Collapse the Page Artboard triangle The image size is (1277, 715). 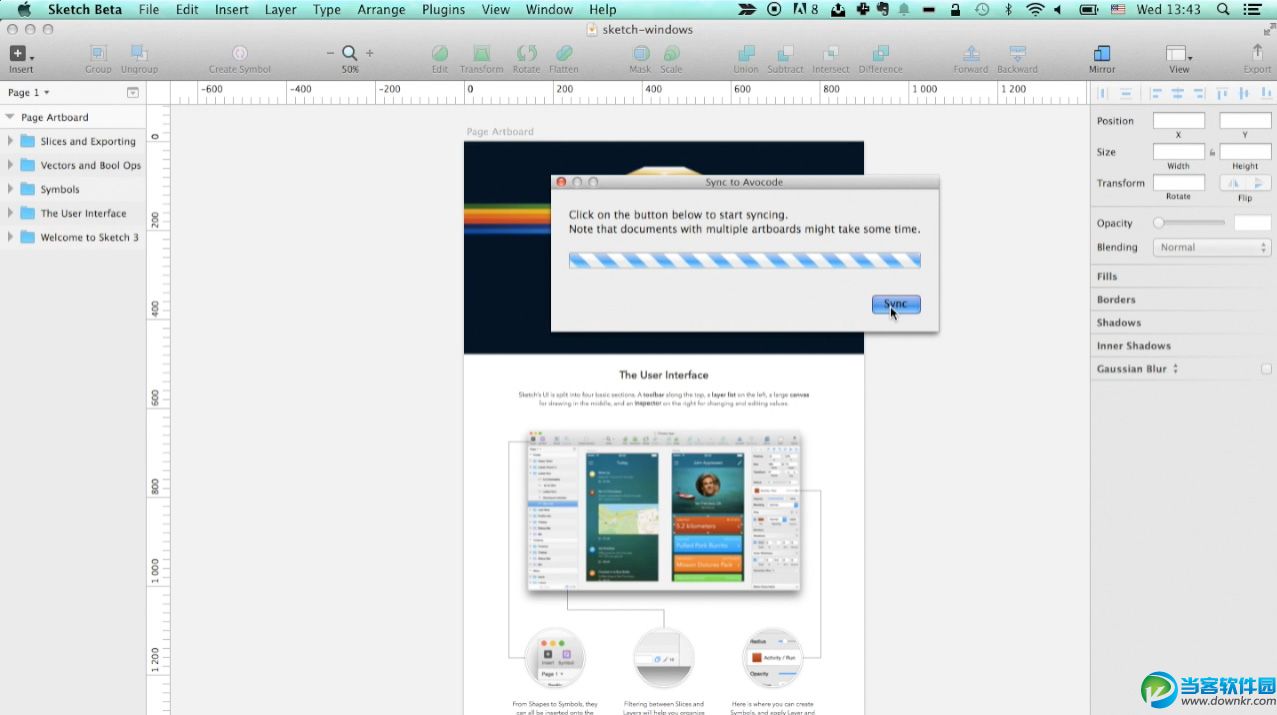10,117
